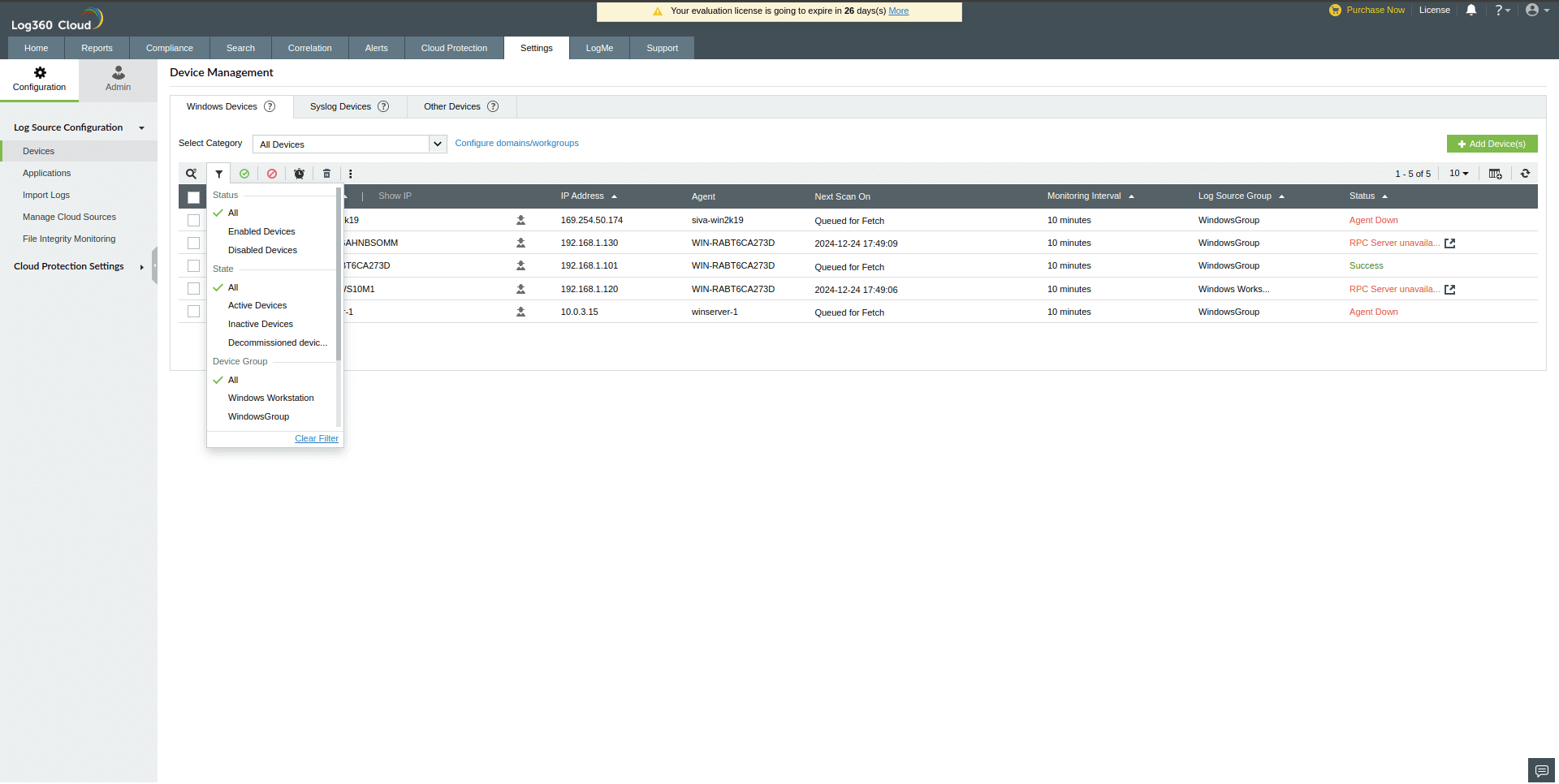
Task: Open the three-dot more actions menu
Action: (351, 174)
